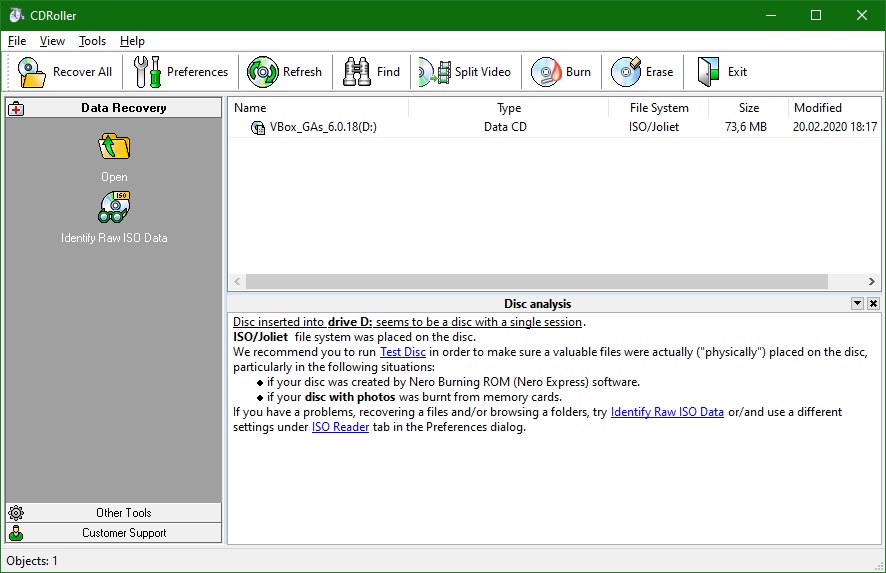Open the Tools menu
This screenshot has width=886, height=573.
tap(92, 41)
